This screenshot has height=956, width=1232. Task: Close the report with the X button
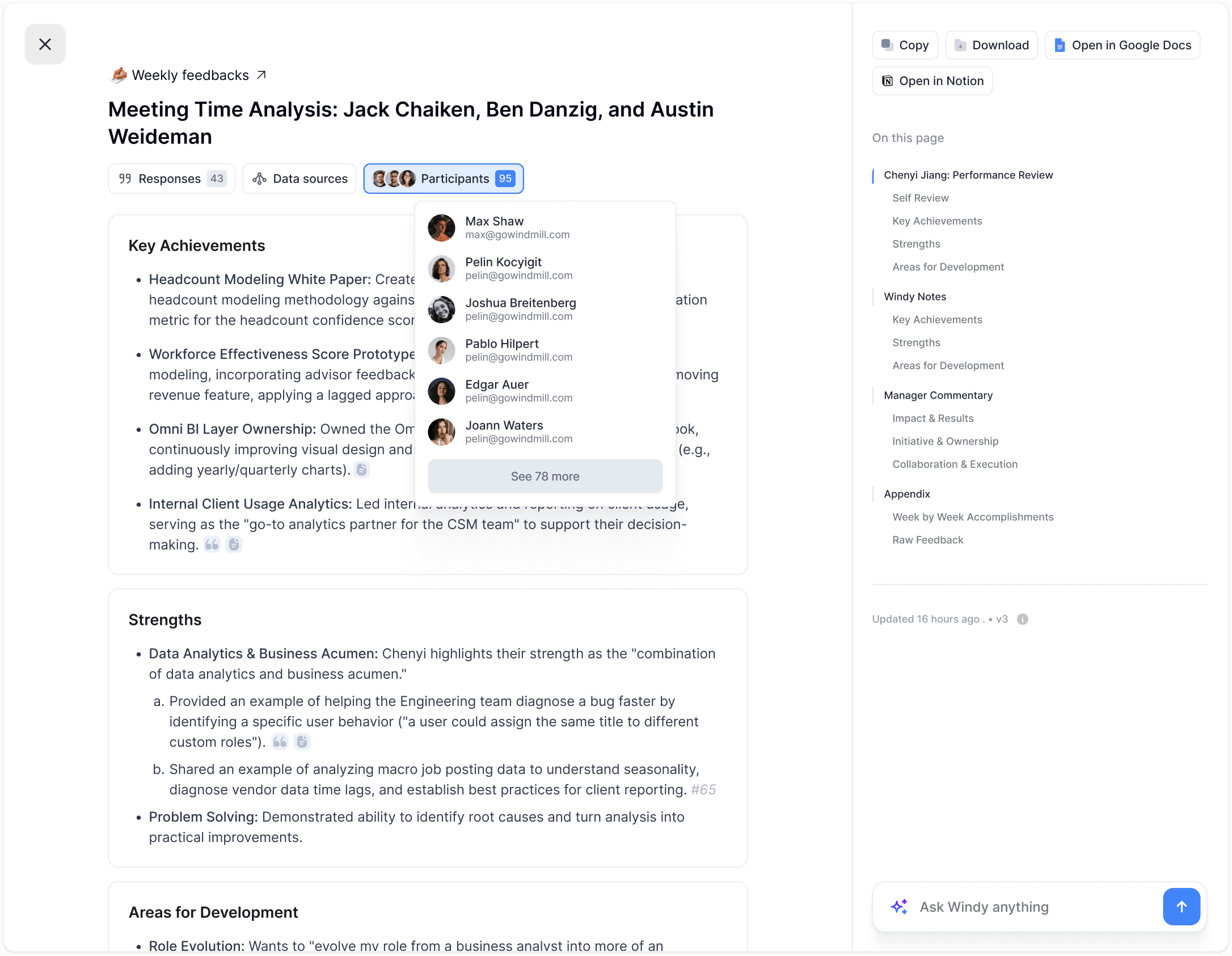(x=45, y=44)
